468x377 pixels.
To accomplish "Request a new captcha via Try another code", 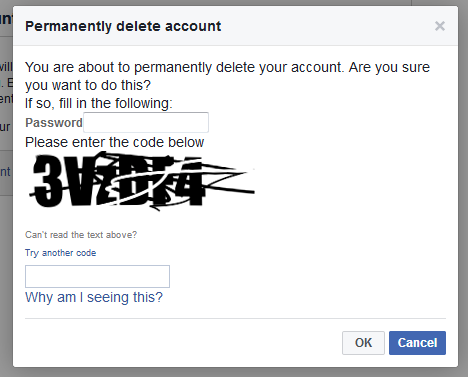I will (x=60, y=253).
